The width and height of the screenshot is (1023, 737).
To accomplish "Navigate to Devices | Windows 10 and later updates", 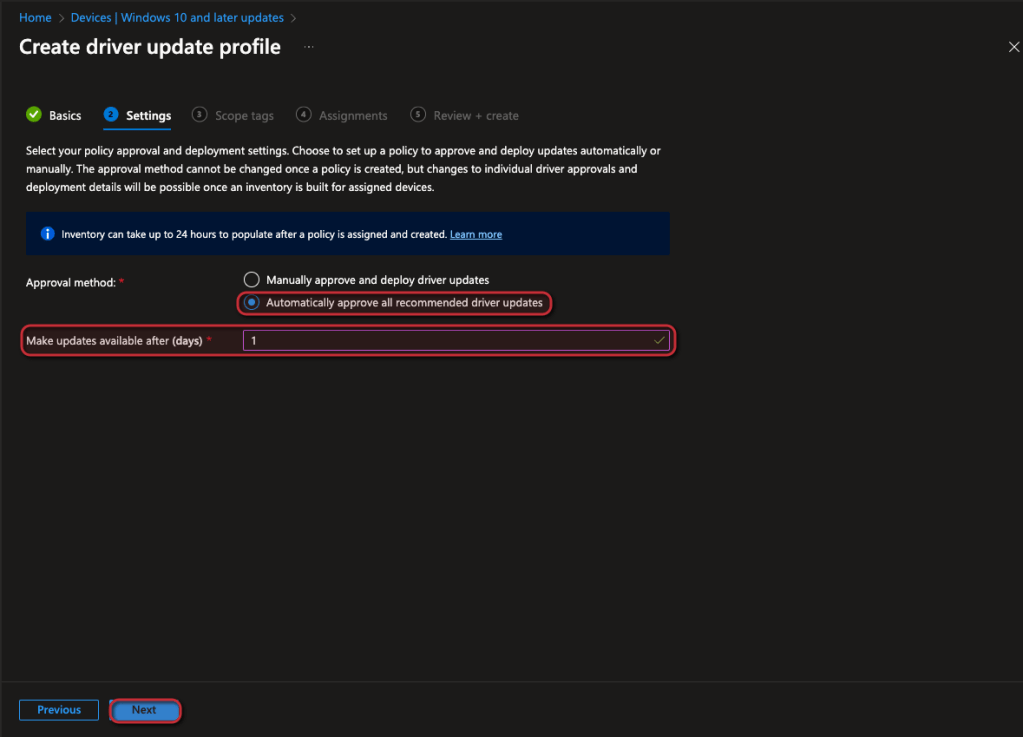I will (x=177, y=18).
